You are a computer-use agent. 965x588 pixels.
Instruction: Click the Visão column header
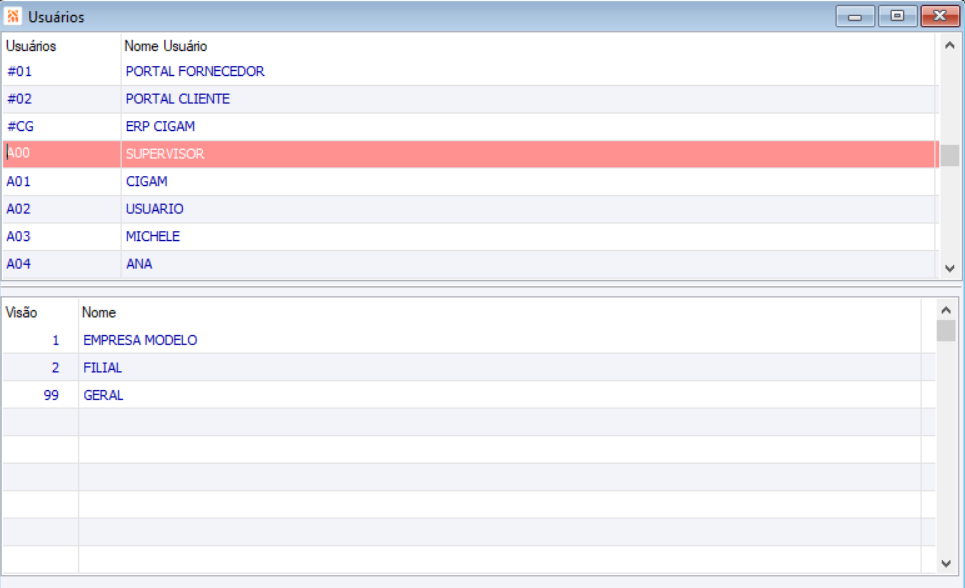[x=22, y=313]
